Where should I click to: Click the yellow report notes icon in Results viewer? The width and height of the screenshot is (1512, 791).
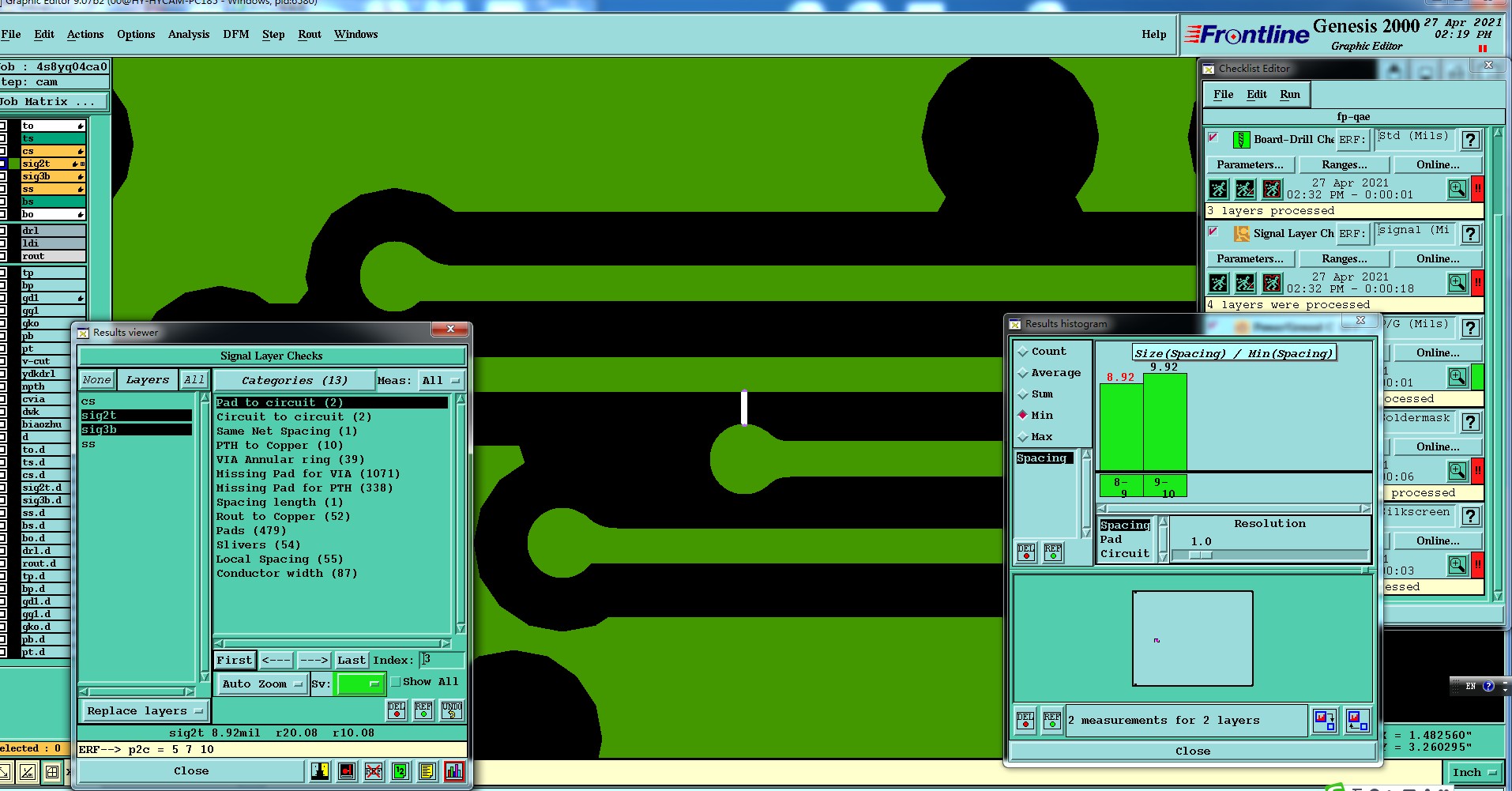click(x=427, y=770)
